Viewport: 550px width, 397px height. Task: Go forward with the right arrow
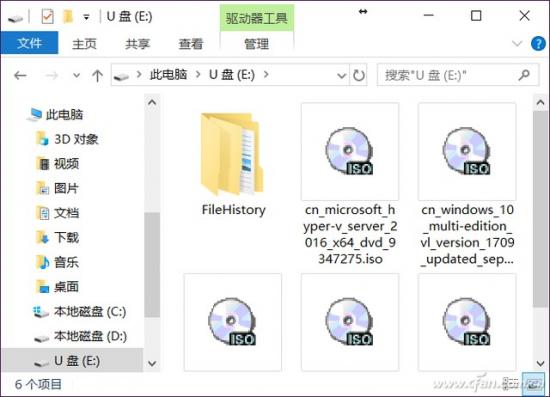(52, 75)
